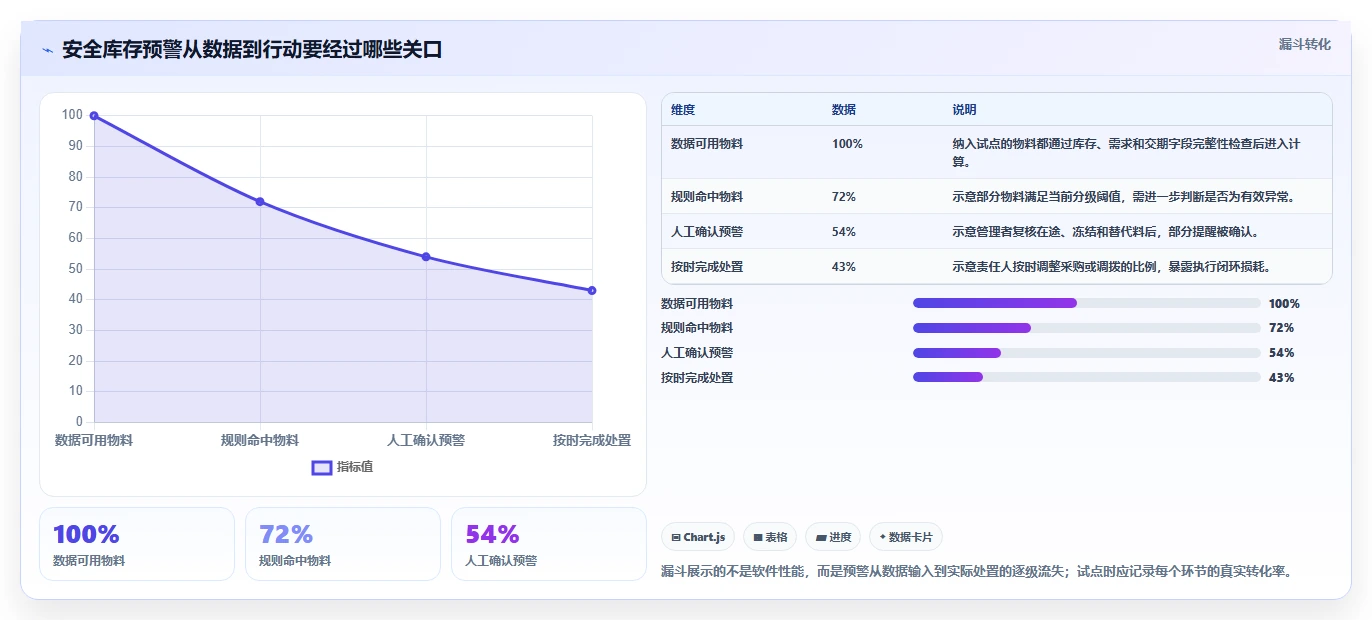Image resolution: width=1372 pixels, height=620 pixels.
Task: Click y-axis value 100
Action: coord(72,115)
